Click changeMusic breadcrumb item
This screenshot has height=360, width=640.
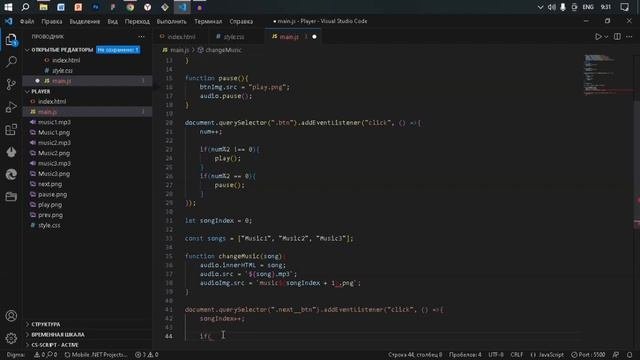(x=223, y=50)
